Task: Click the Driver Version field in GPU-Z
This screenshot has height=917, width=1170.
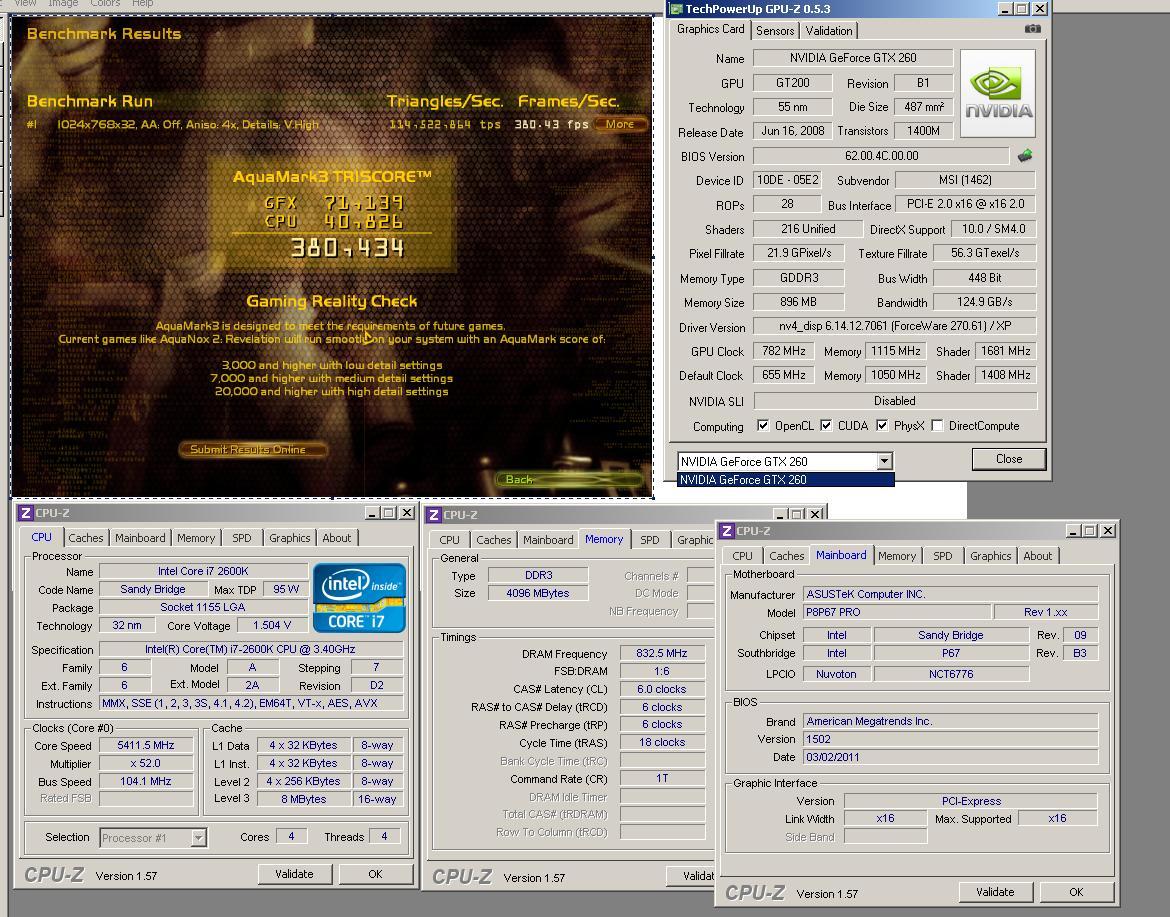Action: tap(895, 326)
